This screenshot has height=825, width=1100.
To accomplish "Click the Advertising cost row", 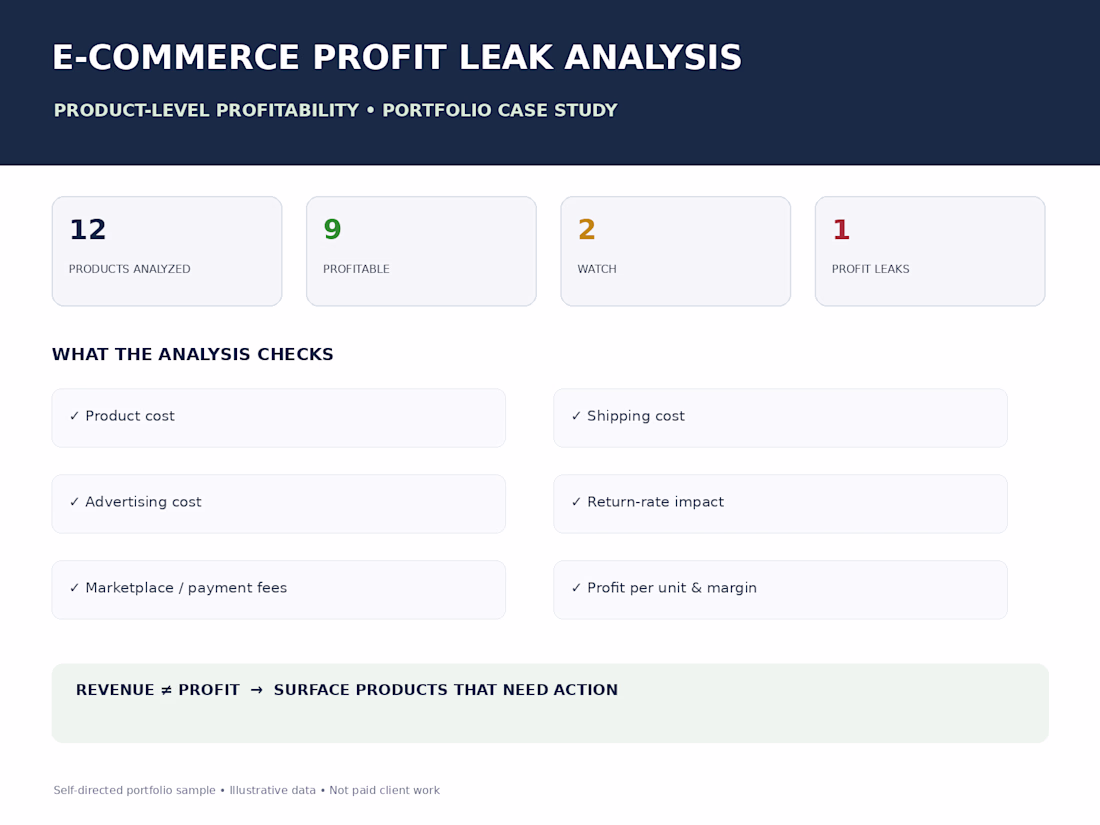I will (279, 504).
